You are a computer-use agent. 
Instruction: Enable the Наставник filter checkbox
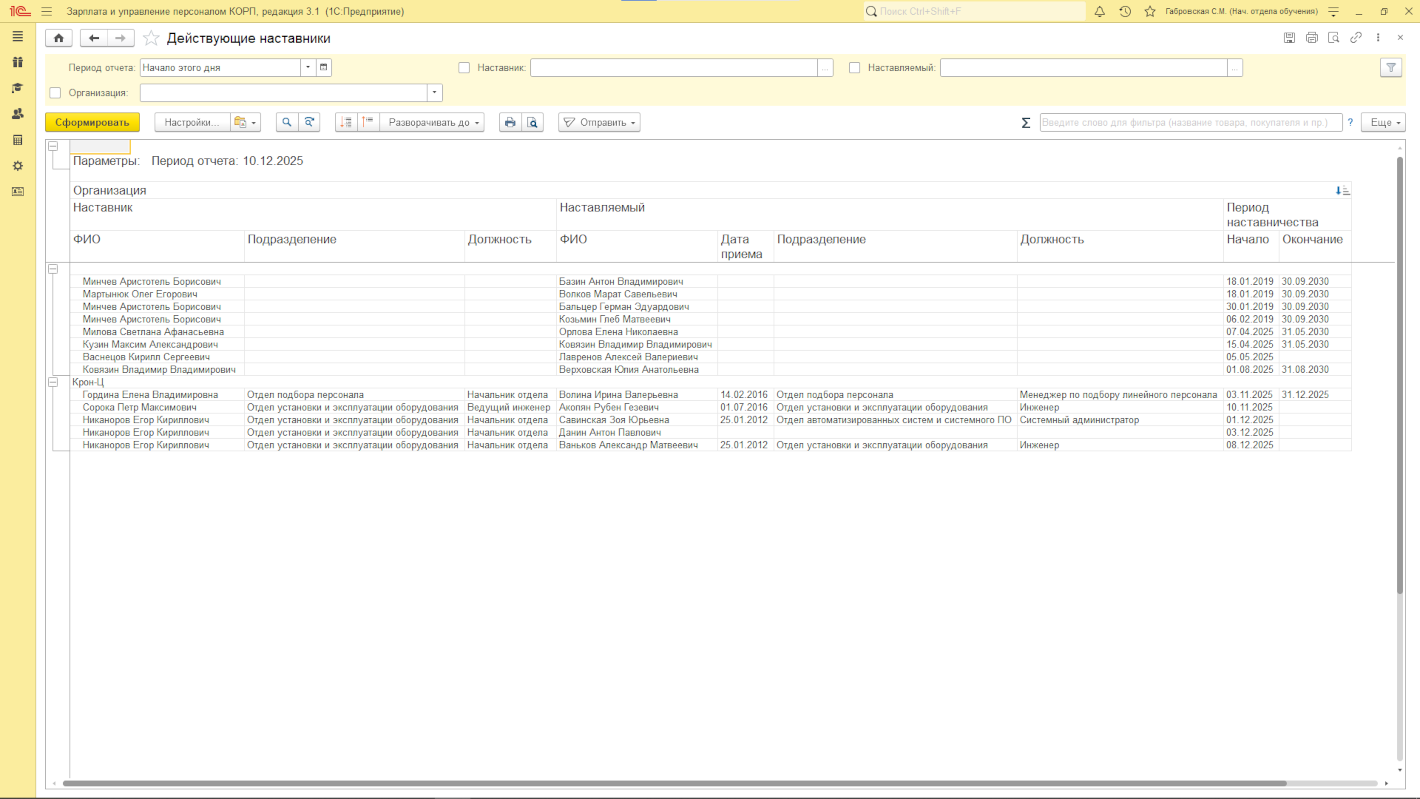pos(464,68)
